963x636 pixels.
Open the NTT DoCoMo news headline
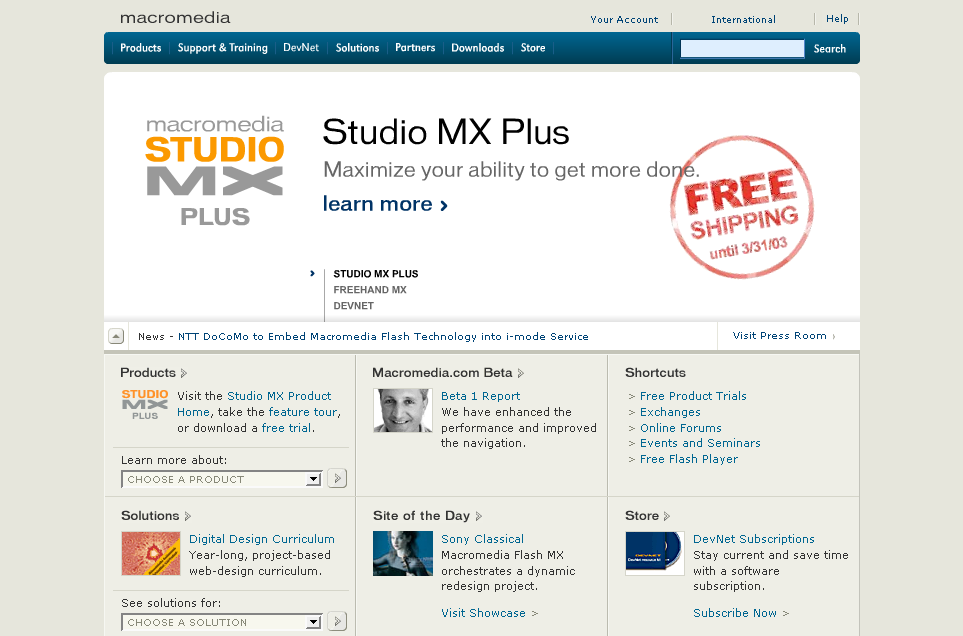(383, 336)
